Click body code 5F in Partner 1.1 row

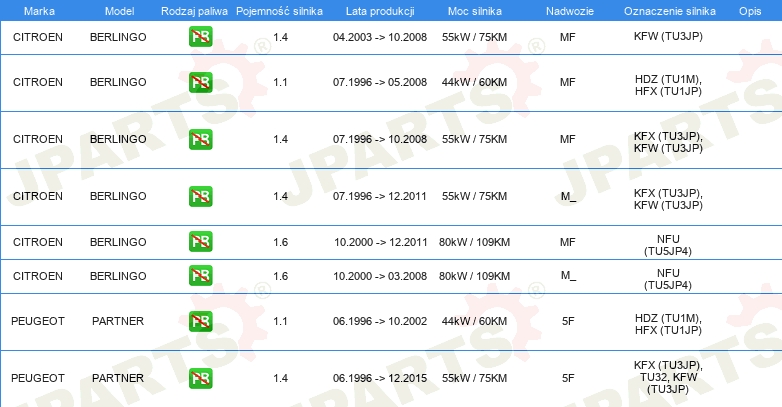pos(568,321)
